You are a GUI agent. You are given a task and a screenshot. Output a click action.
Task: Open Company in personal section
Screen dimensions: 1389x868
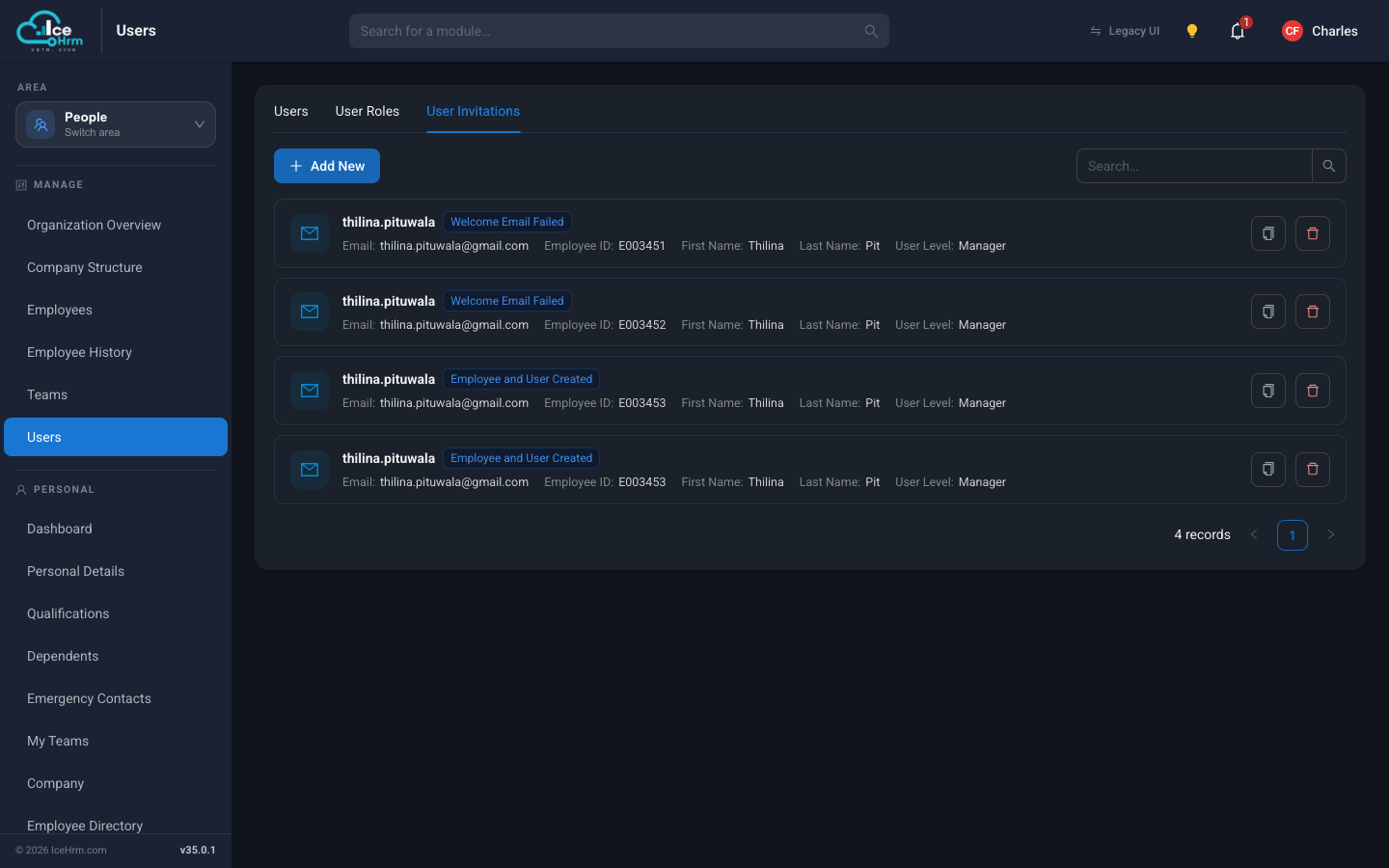[x=116, y=783]
